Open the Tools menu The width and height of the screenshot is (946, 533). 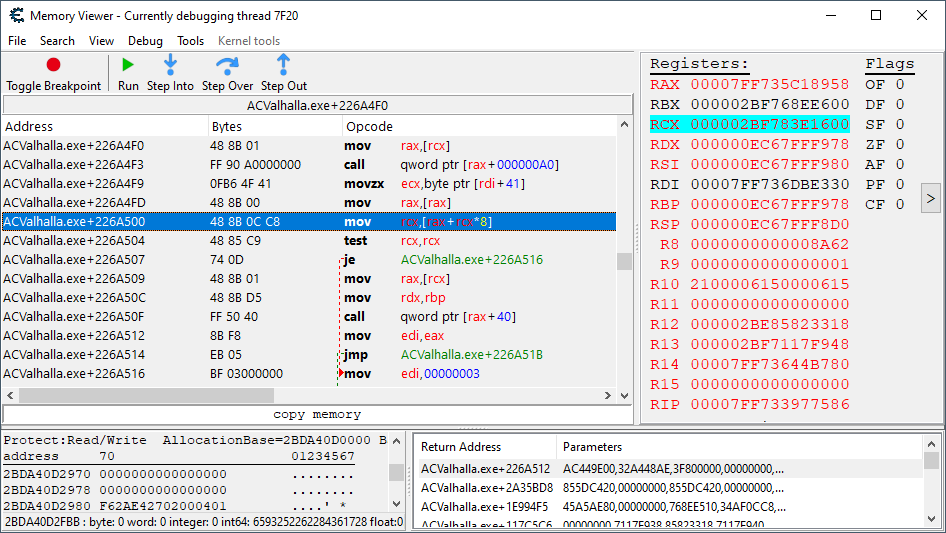click(x=190, y=41)
